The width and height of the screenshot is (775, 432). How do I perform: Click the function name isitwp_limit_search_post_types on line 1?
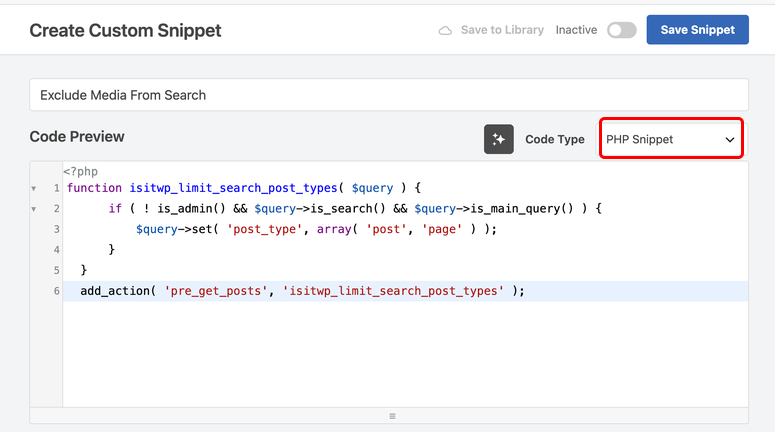(x=233, y=188)
